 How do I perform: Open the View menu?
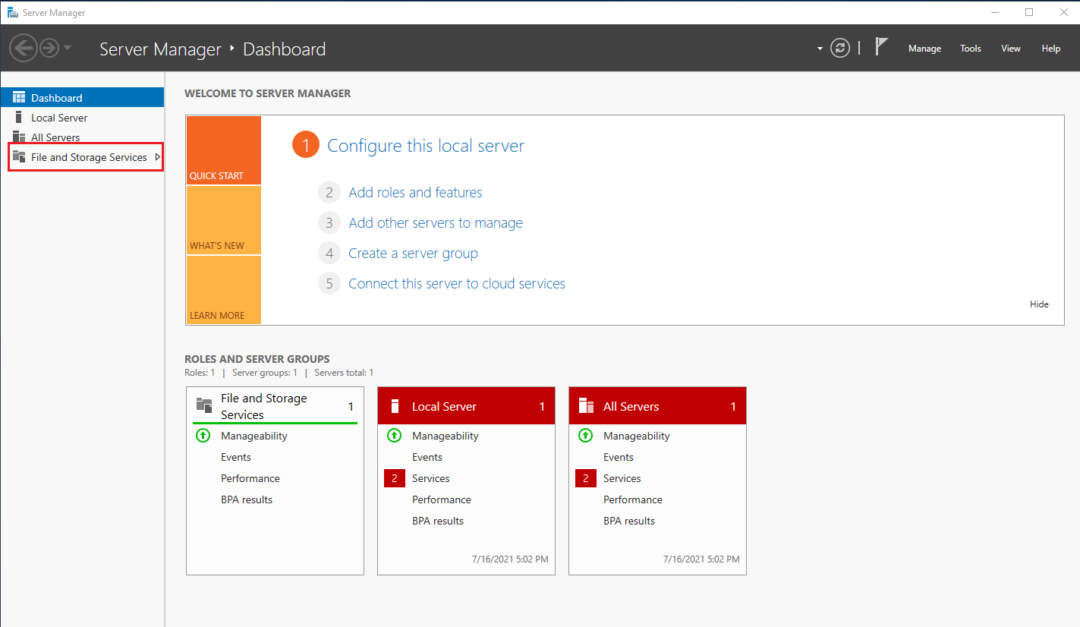pyautogui.click(x=1011, y=48)
